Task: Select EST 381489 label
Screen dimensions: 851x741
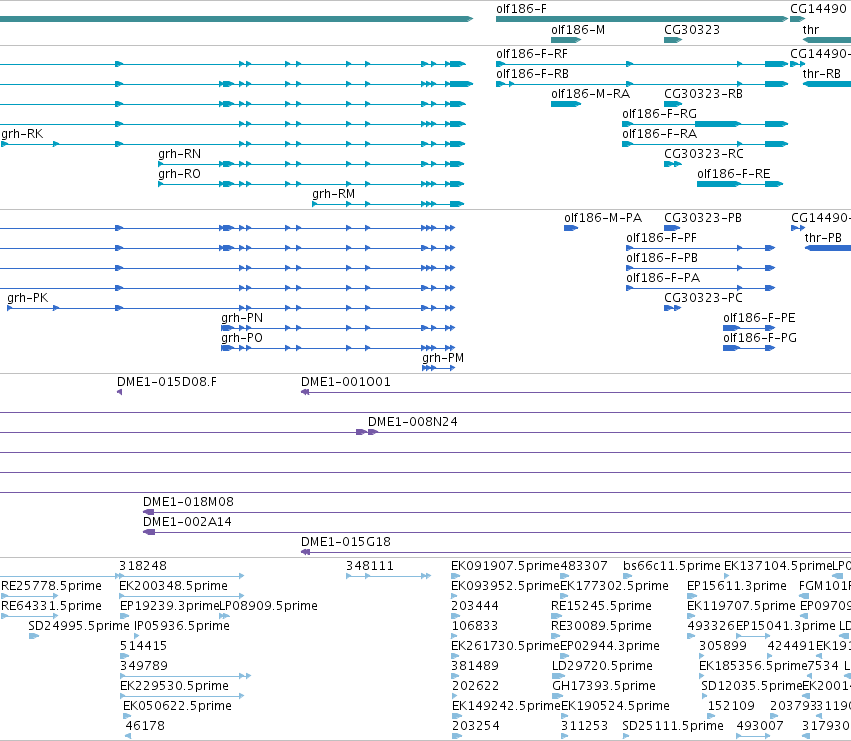Action: [475, 667]
